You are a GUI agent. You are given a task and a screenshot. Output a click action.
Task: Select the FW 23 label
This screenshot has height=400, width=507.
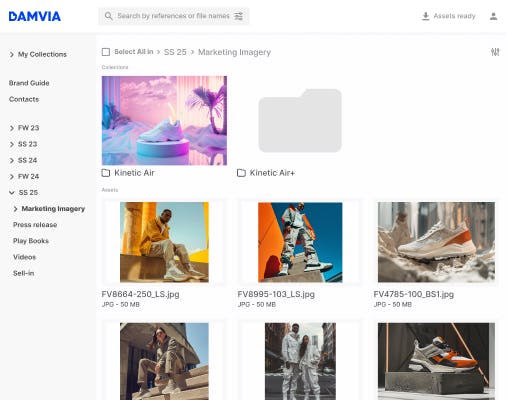[x=28, y=128]
